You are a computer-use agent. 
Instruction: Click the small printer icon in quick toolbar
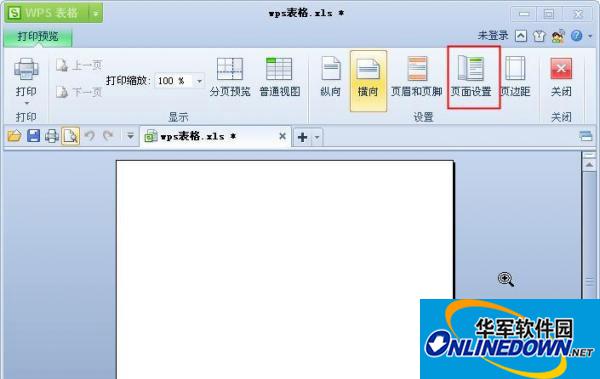click(x=52, y=136)
